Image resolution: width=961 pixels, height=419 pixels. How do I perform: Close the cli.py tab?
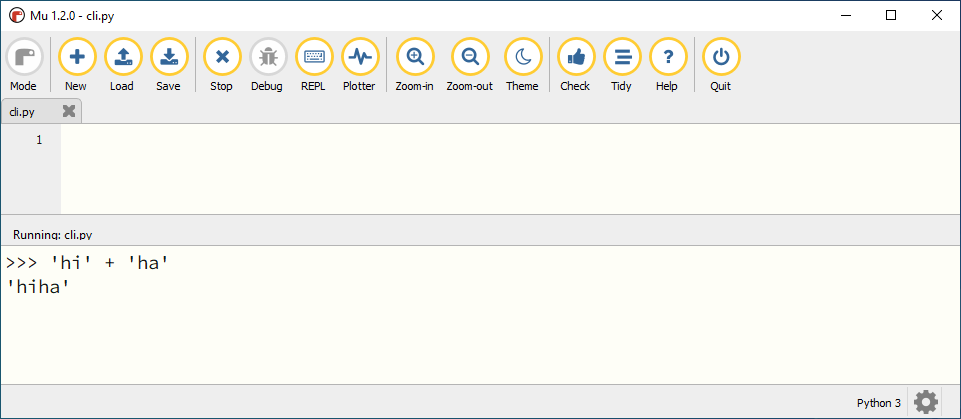click(69, 111)
